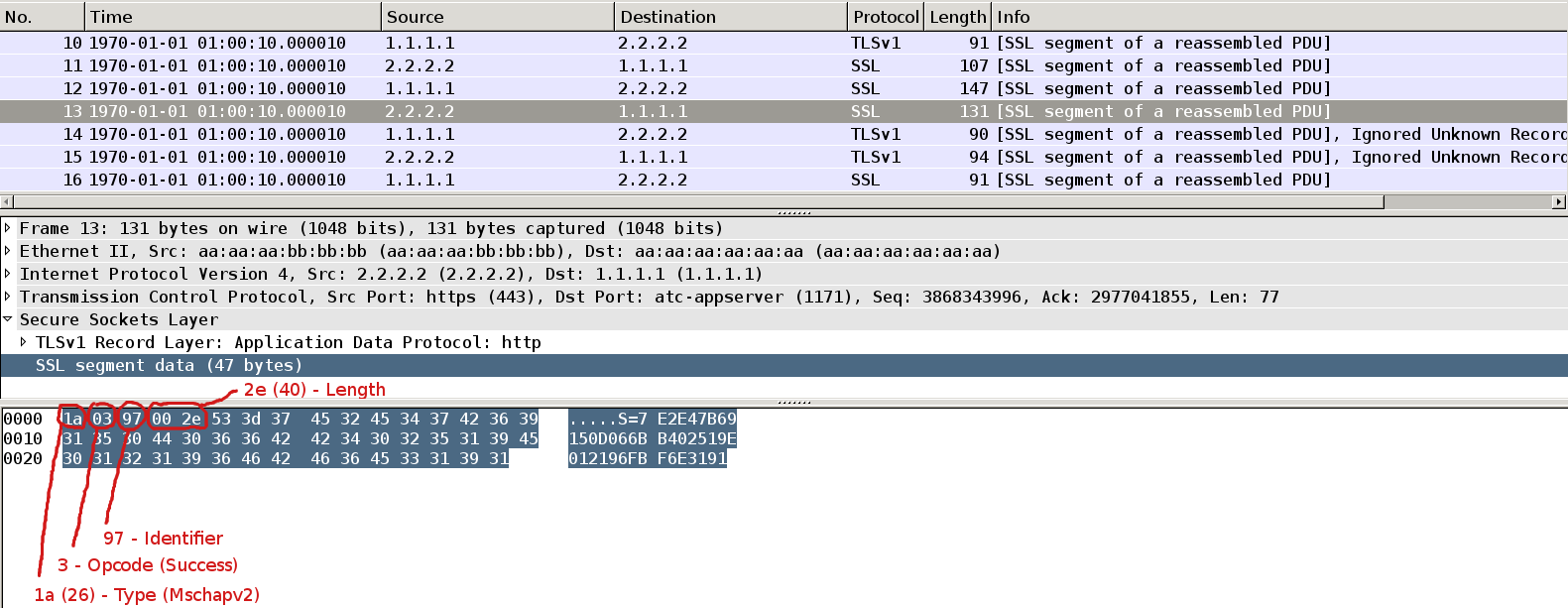Select packet number 10 in the list
The image size is (1568, 608).
(x=784, y=43)
